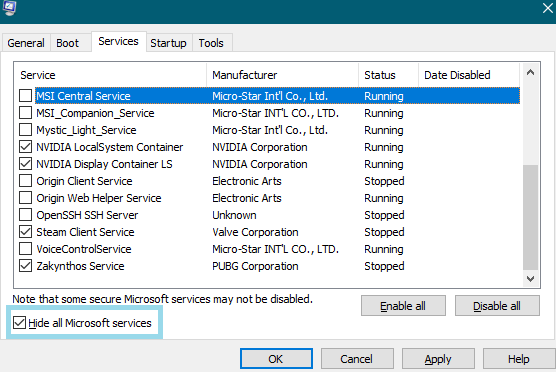Image resolution: width=556 pixels, height=374 pixels.
Task: Select the MSI_Companion_Service row name
Action: pos(95,113)
